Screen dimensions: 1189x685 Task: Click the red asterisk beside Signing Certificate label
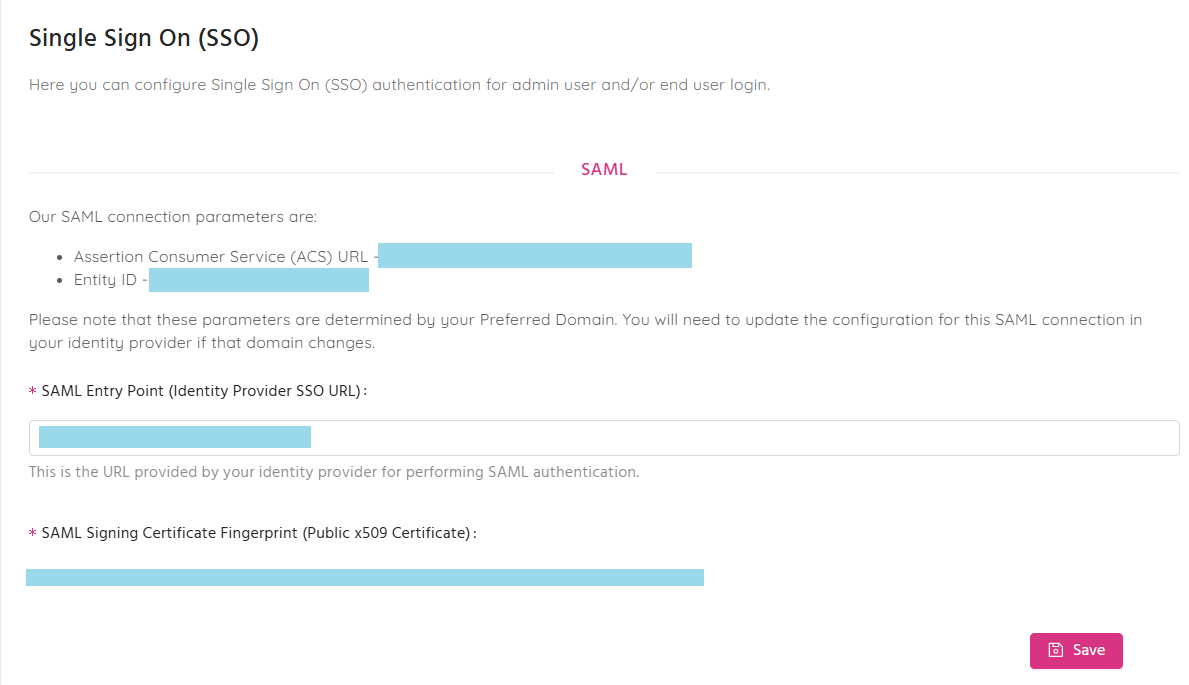(33, 533)
